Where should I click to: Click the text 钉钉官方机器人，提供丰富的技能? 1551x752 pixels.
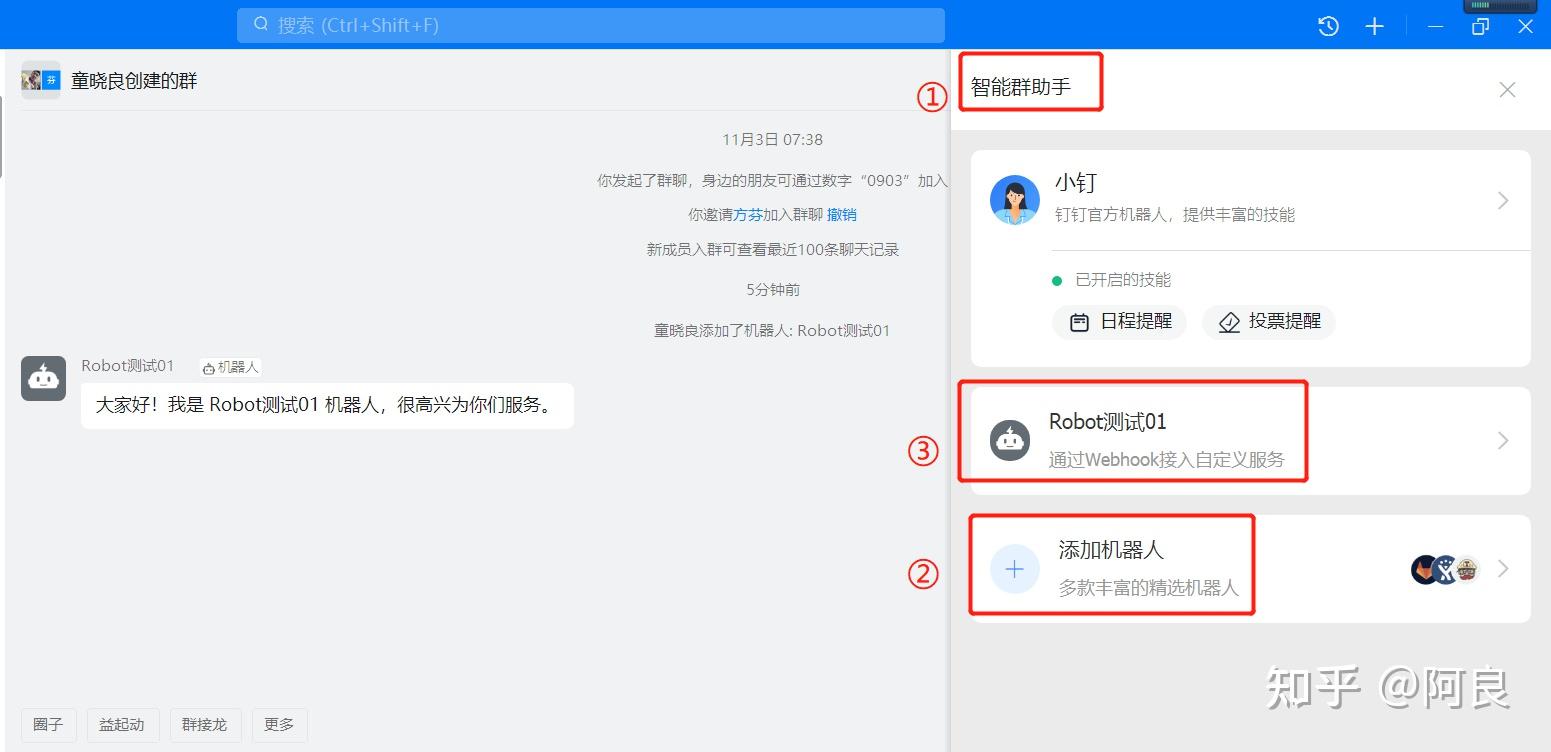(x=1175, y=215)
